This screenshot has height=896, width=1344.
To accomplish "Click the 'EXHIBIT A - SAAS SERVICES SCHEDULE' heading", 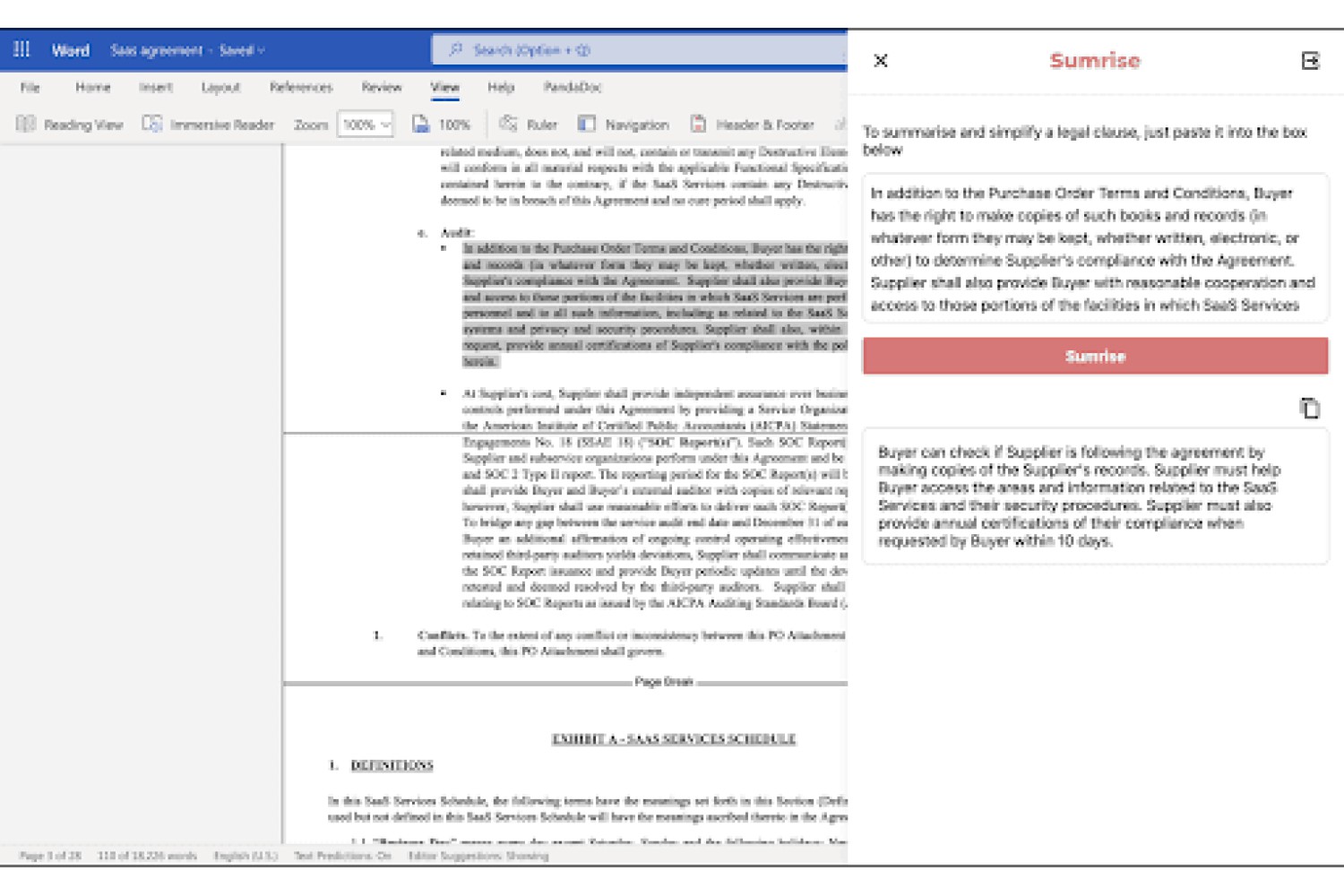I will pos(674,739).
